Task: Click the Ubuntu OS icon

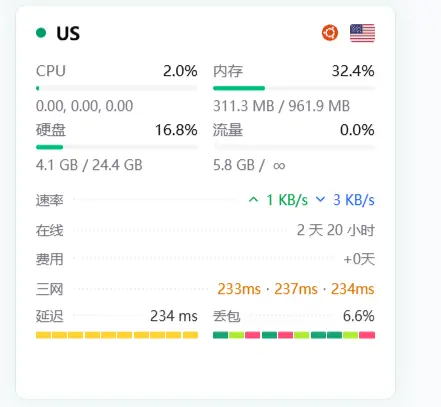Action: (x=330, y=33)
